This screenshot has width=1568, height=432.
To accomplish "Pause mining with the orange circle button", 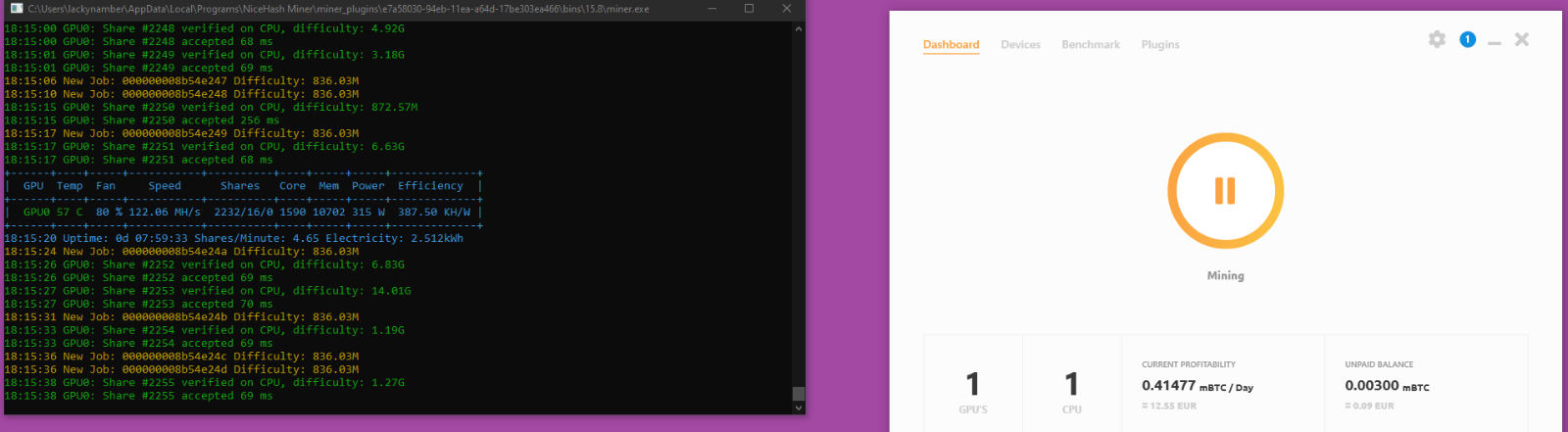I will click(1225, 190).
